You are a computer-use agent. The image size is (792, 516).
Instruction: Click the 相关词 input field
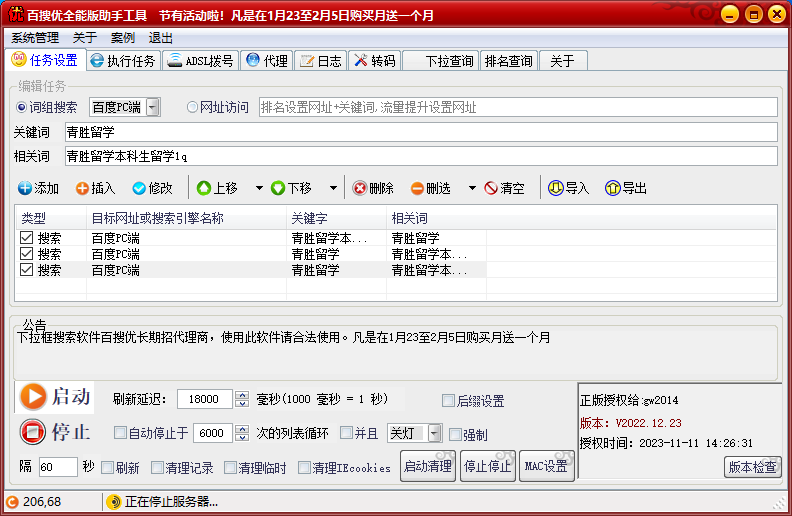[x=421, y=157]
